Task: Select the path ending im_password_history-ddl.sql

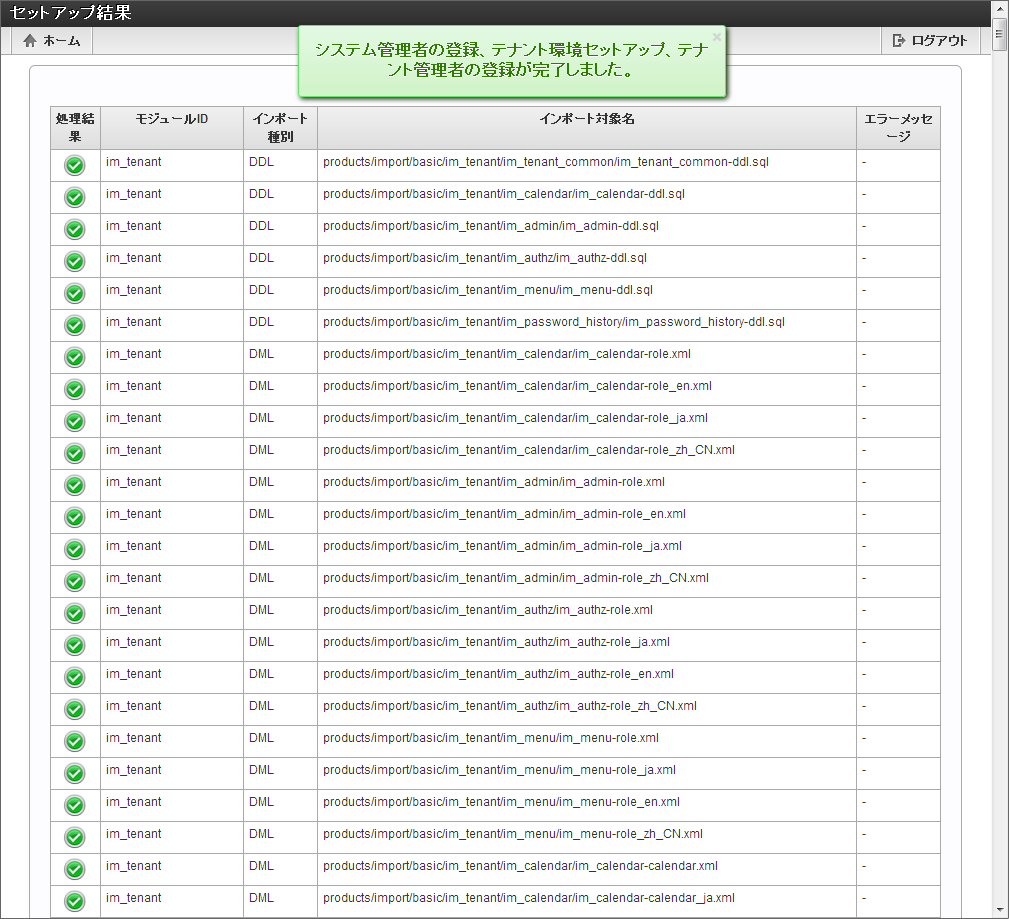Action: coord(554,322)
